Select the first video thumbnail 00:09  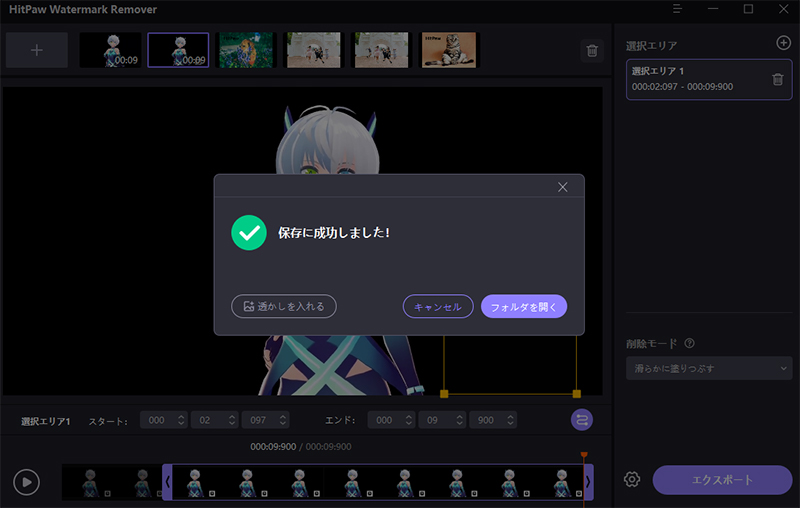110,50
